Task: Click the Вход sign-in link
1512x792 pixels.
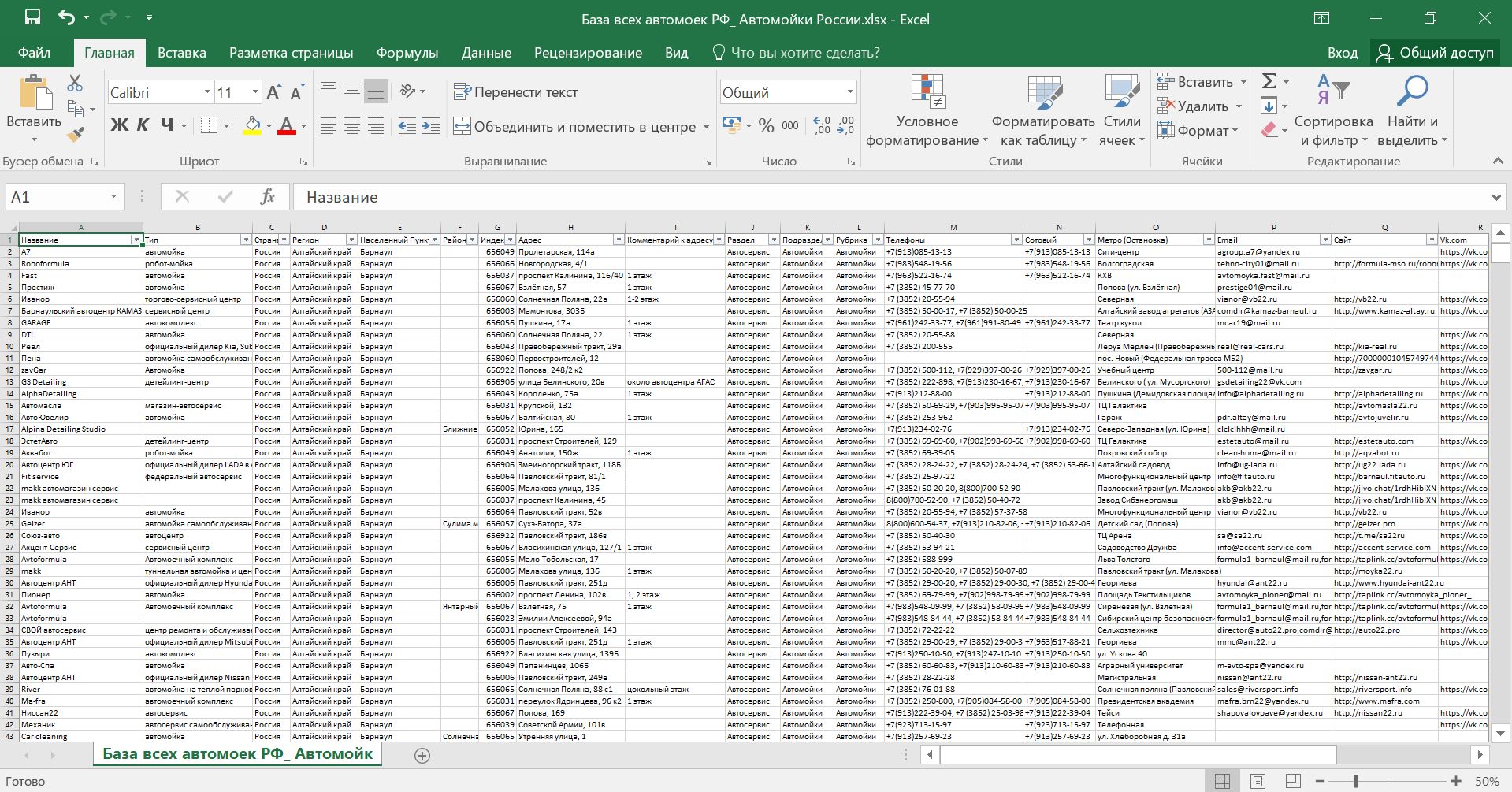Action: pos(1342,53)
